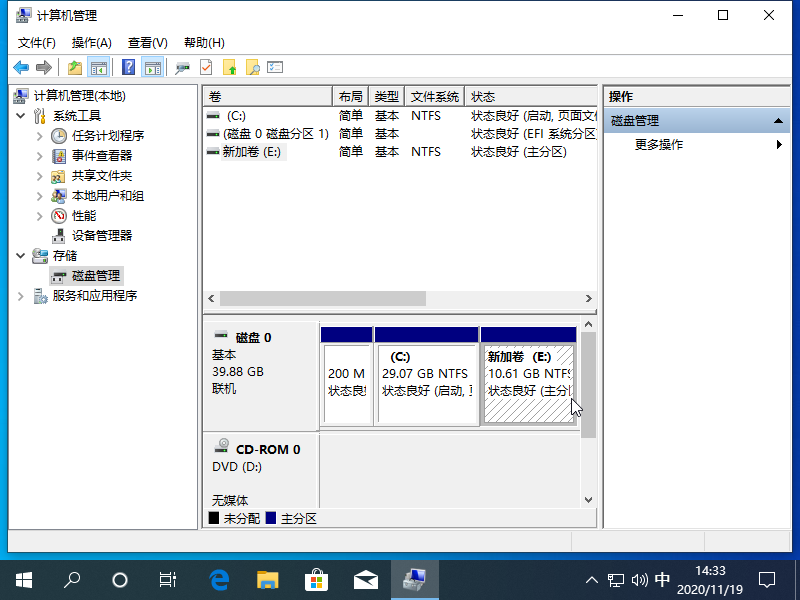
Task: Select the (磁盘 0 磁盘分区 1) volume row
Action: (x=400, y=134)
